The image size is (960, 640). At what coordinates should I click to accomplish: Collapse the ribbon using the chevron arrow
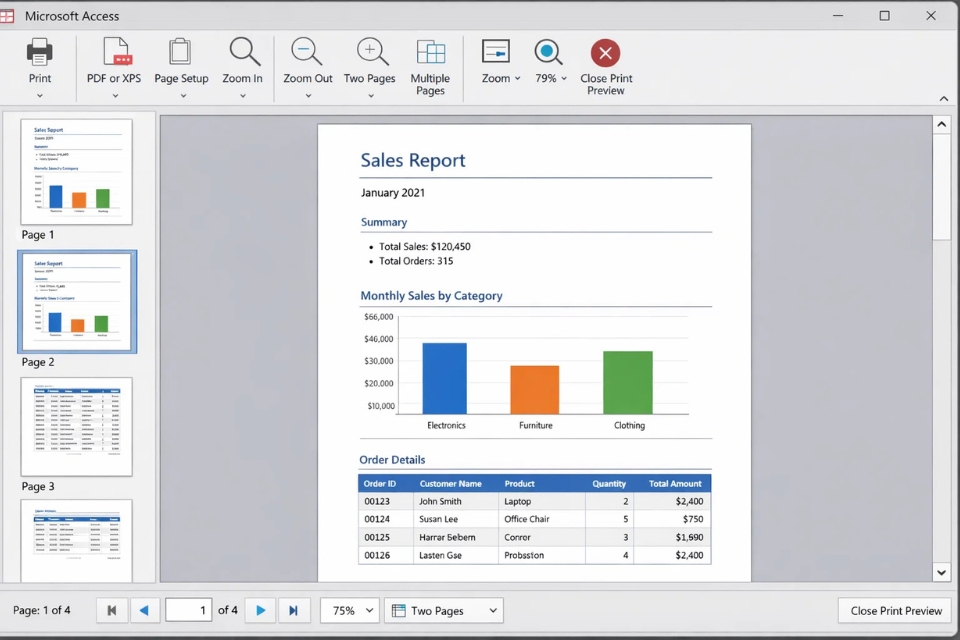point(943,98)
